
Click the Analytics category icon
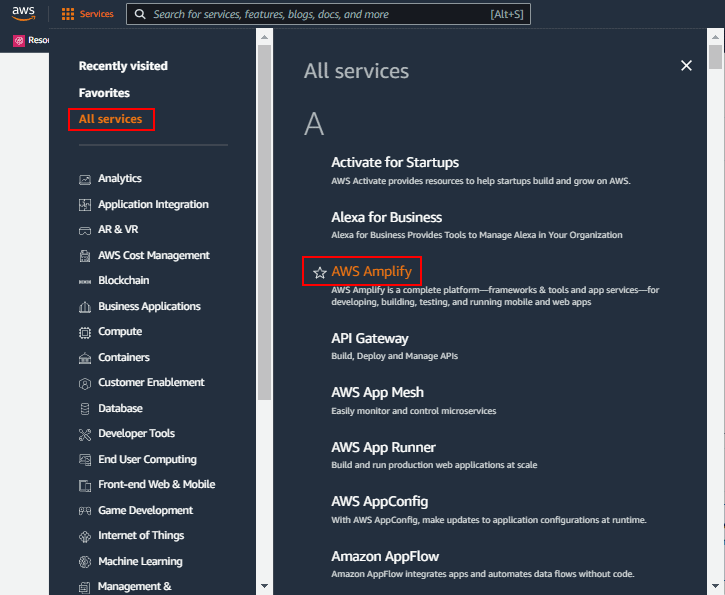tap(85, 179)
